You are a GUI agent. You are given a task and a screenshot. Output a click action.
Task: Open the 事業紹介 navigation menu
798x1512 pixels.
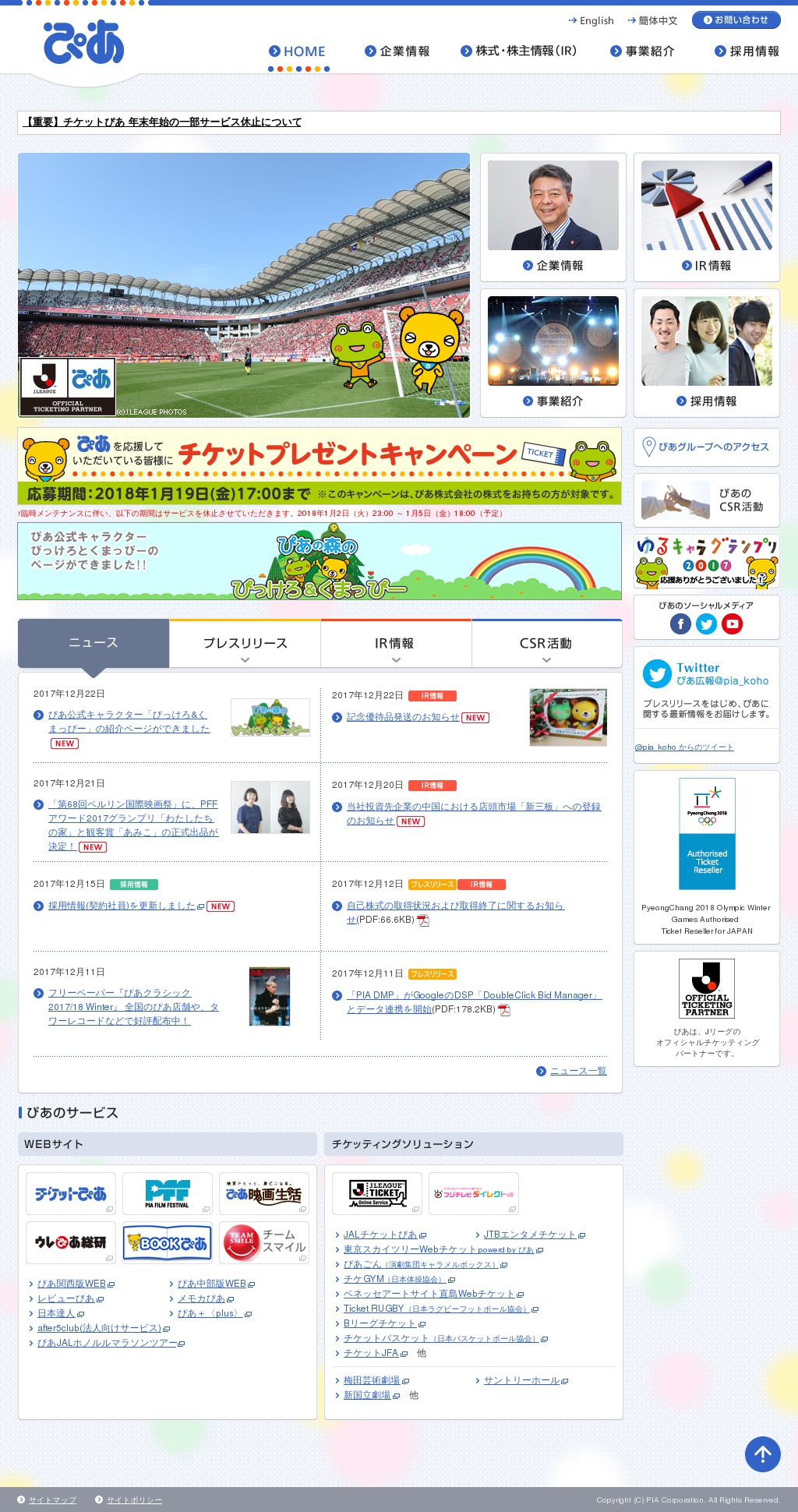click(643, 51)
